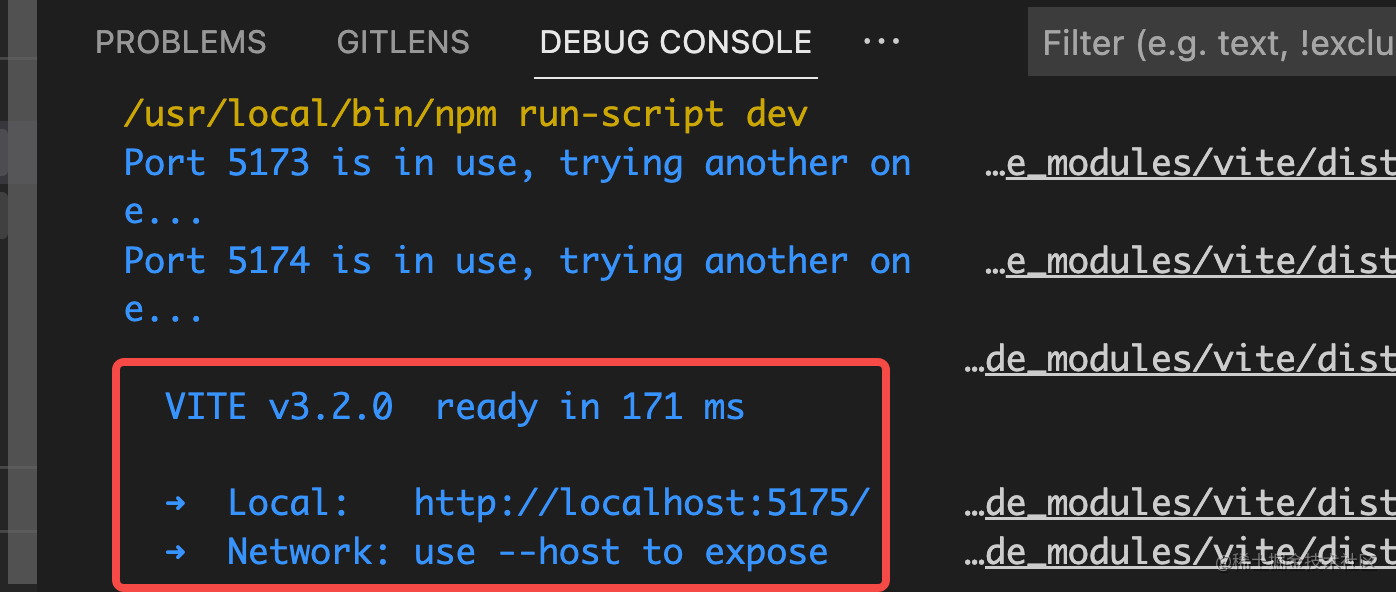Image resolution: width=1396 pixels, height=592 pixels.
Task: Click the 'use --host to expose' text
Action: click(x=621, y=552)
